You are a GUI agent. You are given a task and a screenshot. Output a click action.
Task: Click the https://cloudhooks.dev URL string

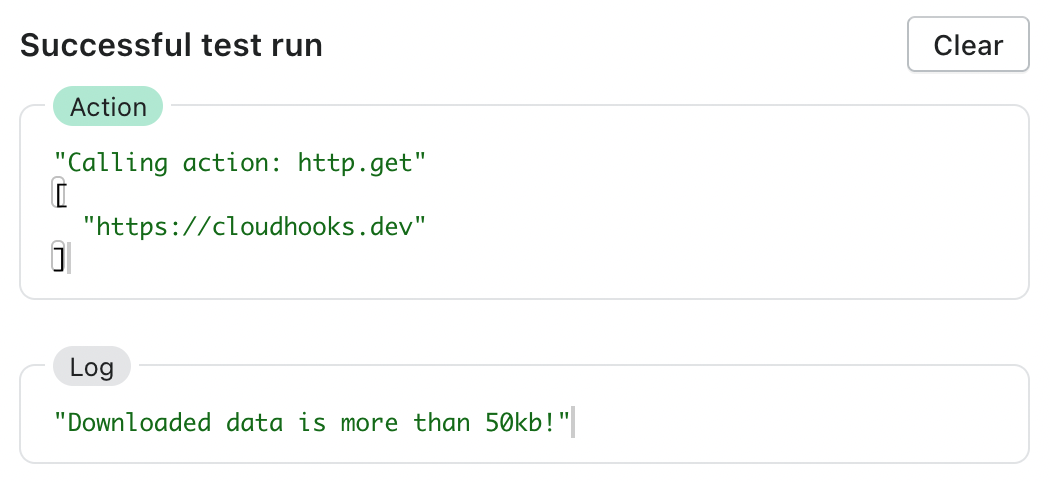click(254, 226)
